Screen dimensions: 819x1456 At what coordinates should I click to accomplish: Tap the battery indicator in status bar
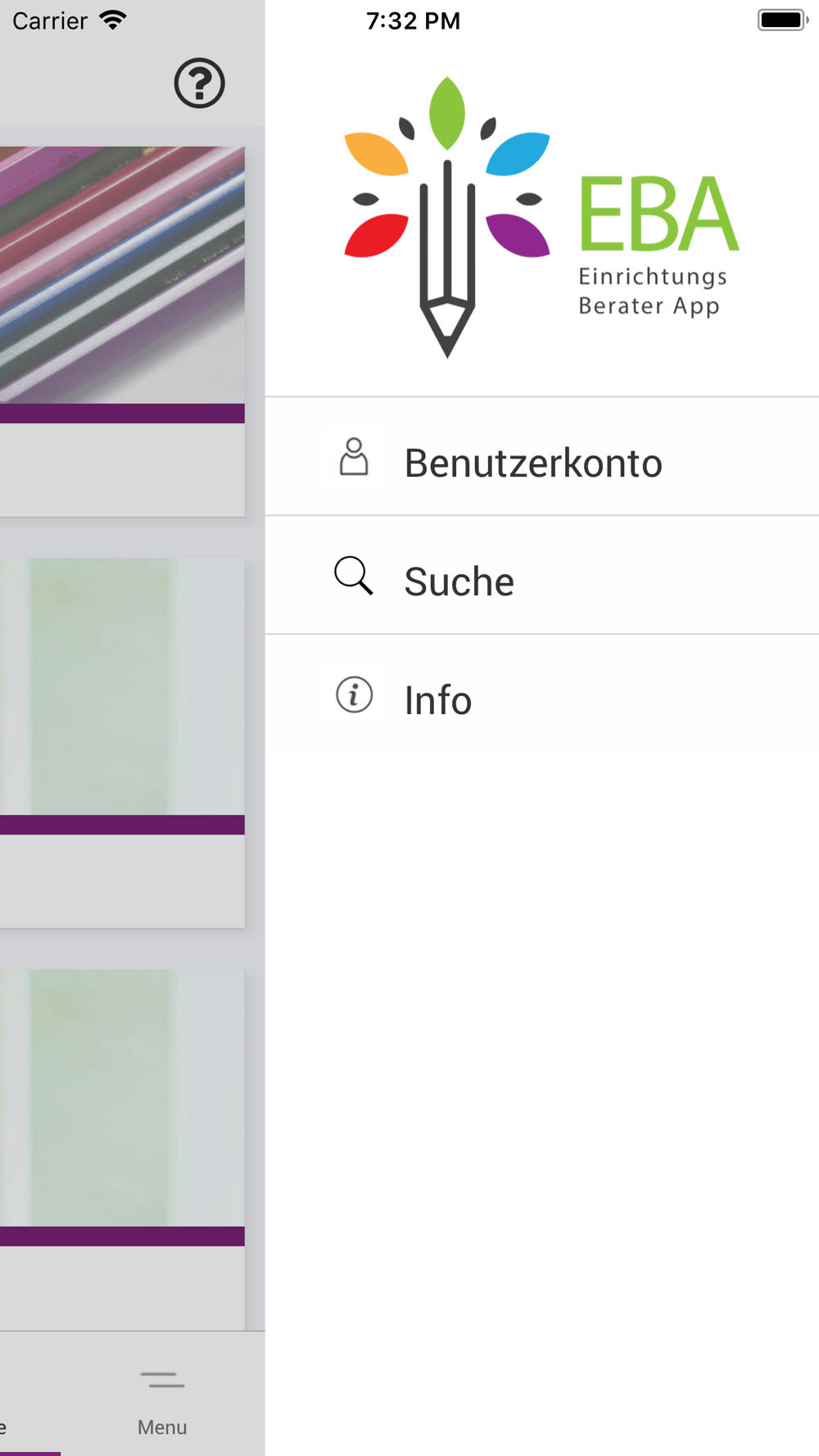point(782,20)
